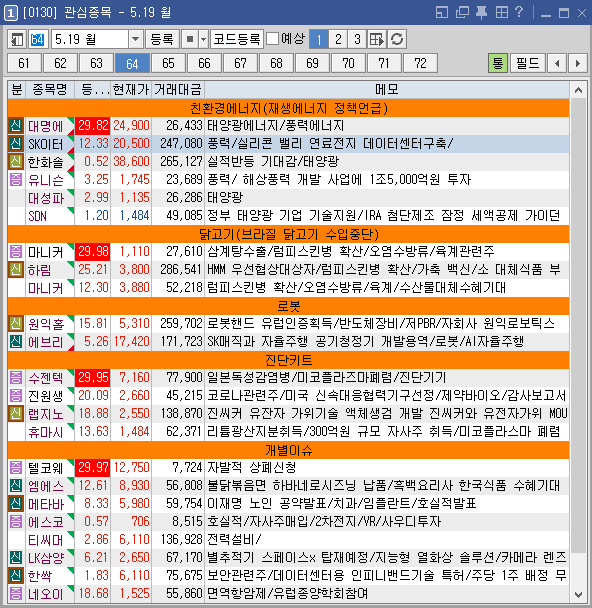Click the 메모 column header

coord(387,90)
